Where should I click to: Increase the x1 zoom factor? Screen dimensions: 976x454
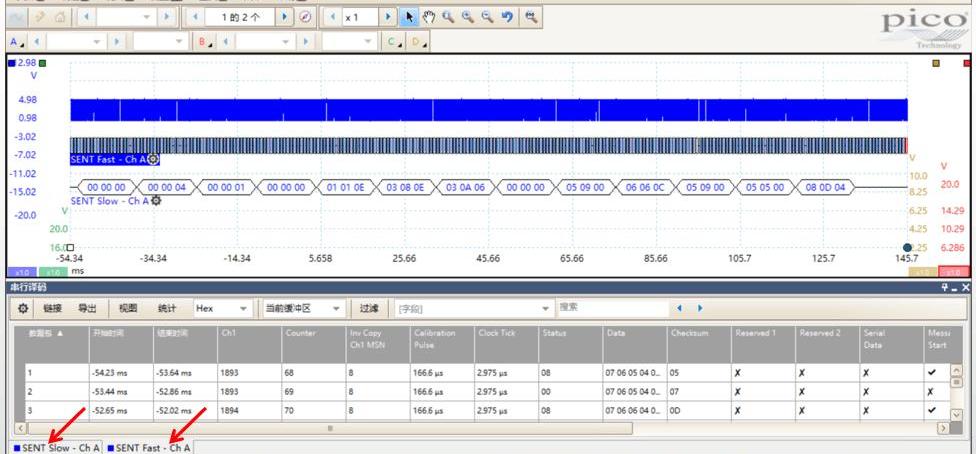388,17
